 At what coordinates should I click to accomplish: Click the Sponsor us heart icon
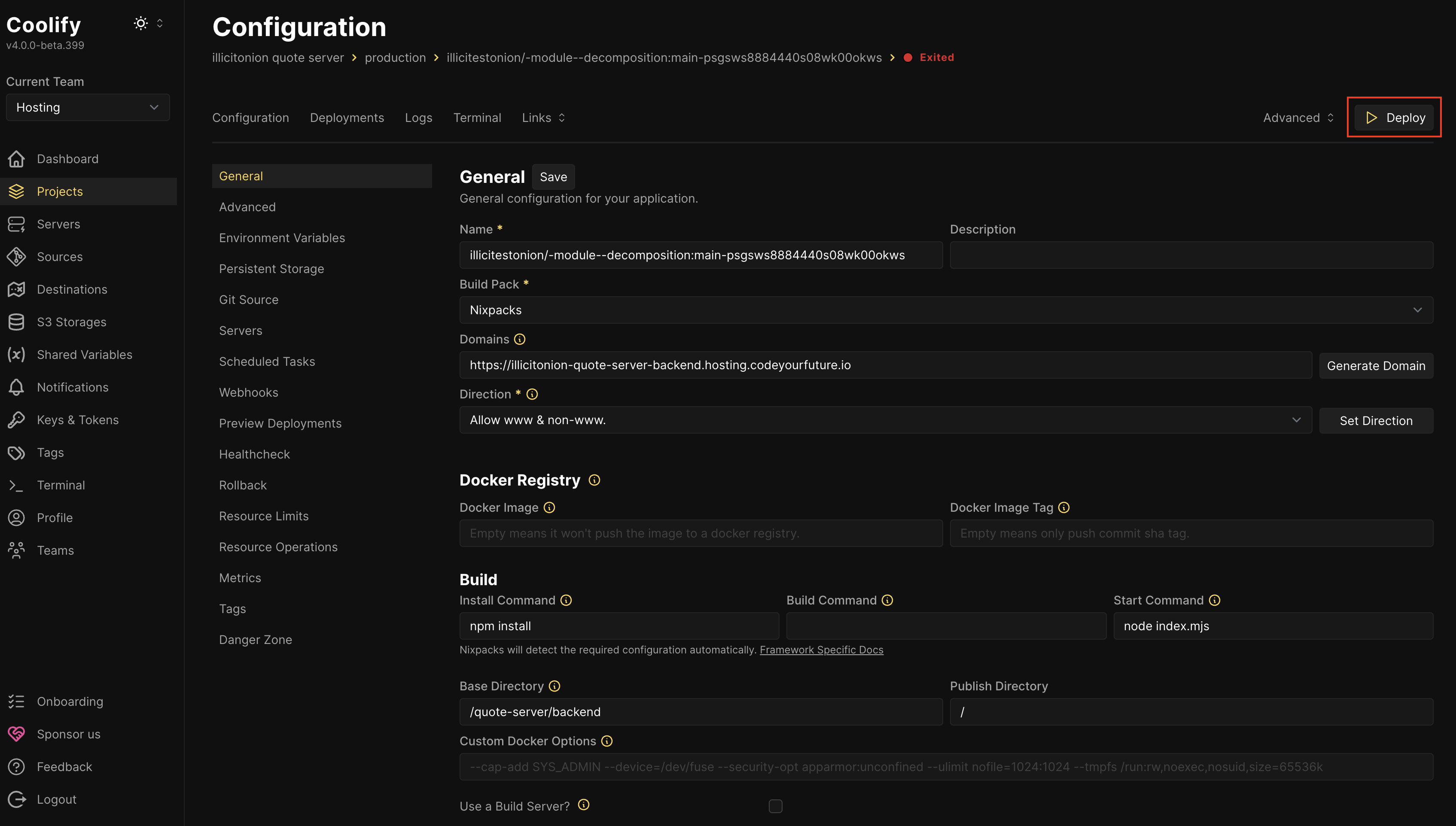(x=16, y=734)
